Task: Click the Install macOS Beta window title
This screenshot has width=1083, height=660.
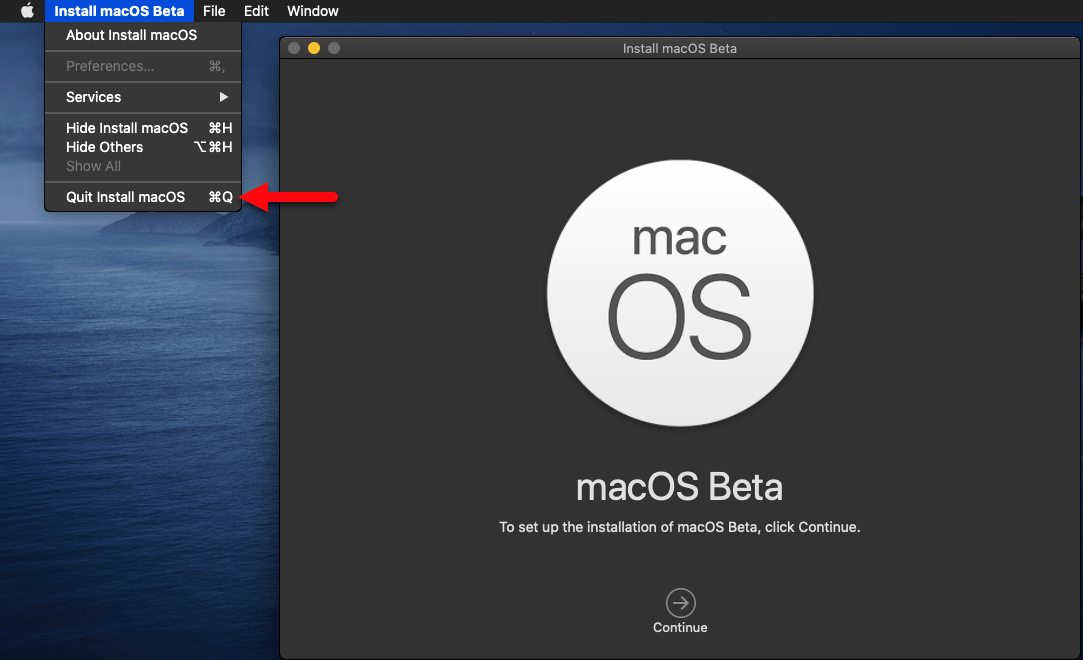Action: coord(680,48)
